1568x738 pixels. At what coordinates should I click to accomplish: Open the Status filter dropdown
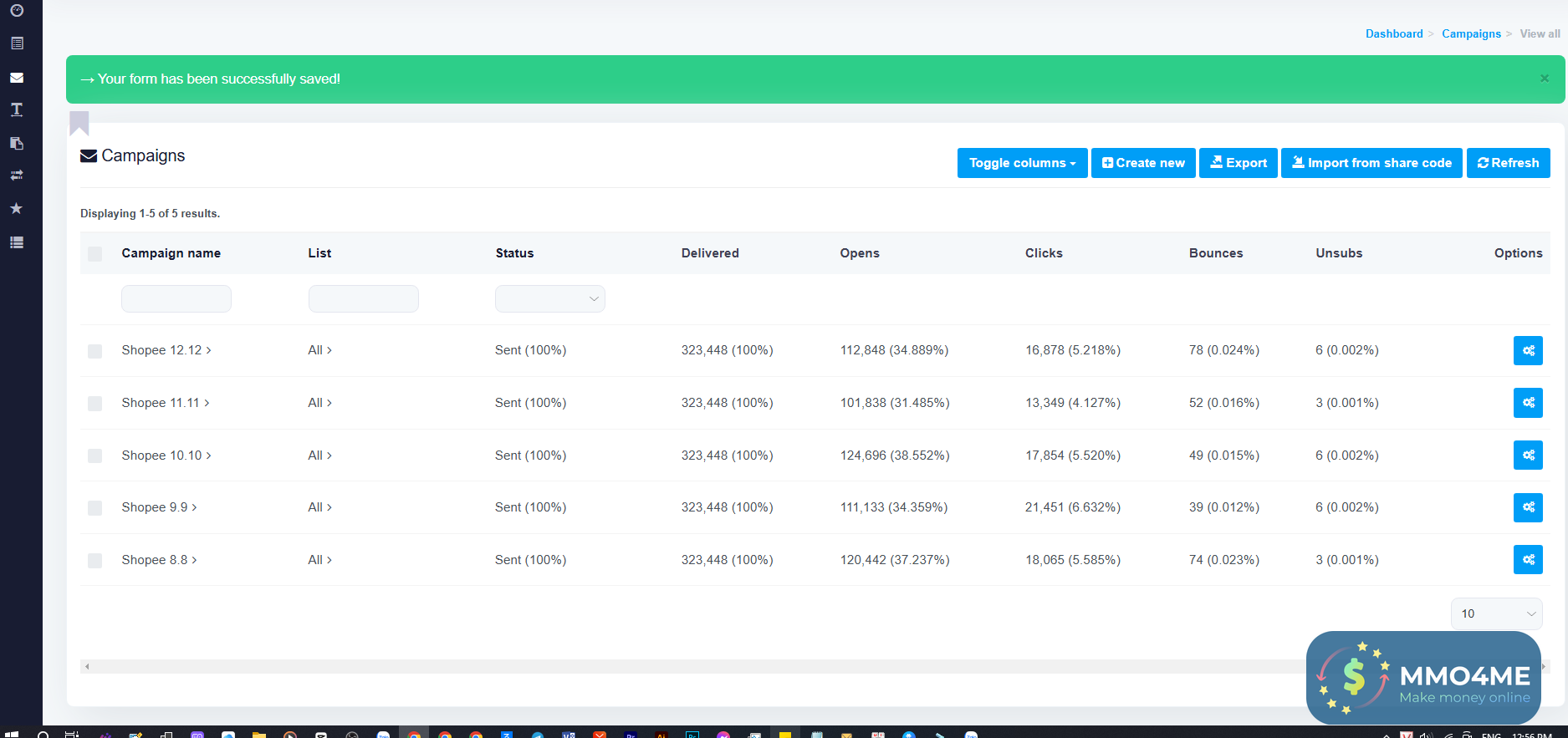tap(549, 299)
